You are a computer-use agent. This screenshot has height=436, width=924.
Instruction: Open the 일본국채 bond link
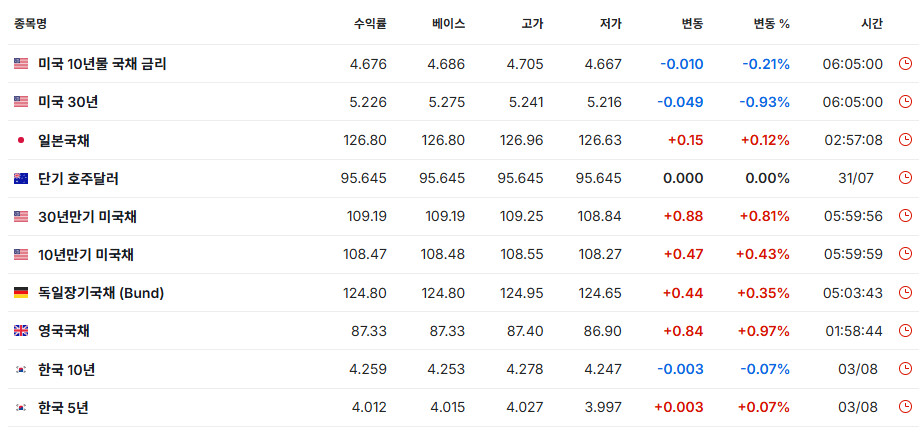pyautogui.click(x=64, y=140)
